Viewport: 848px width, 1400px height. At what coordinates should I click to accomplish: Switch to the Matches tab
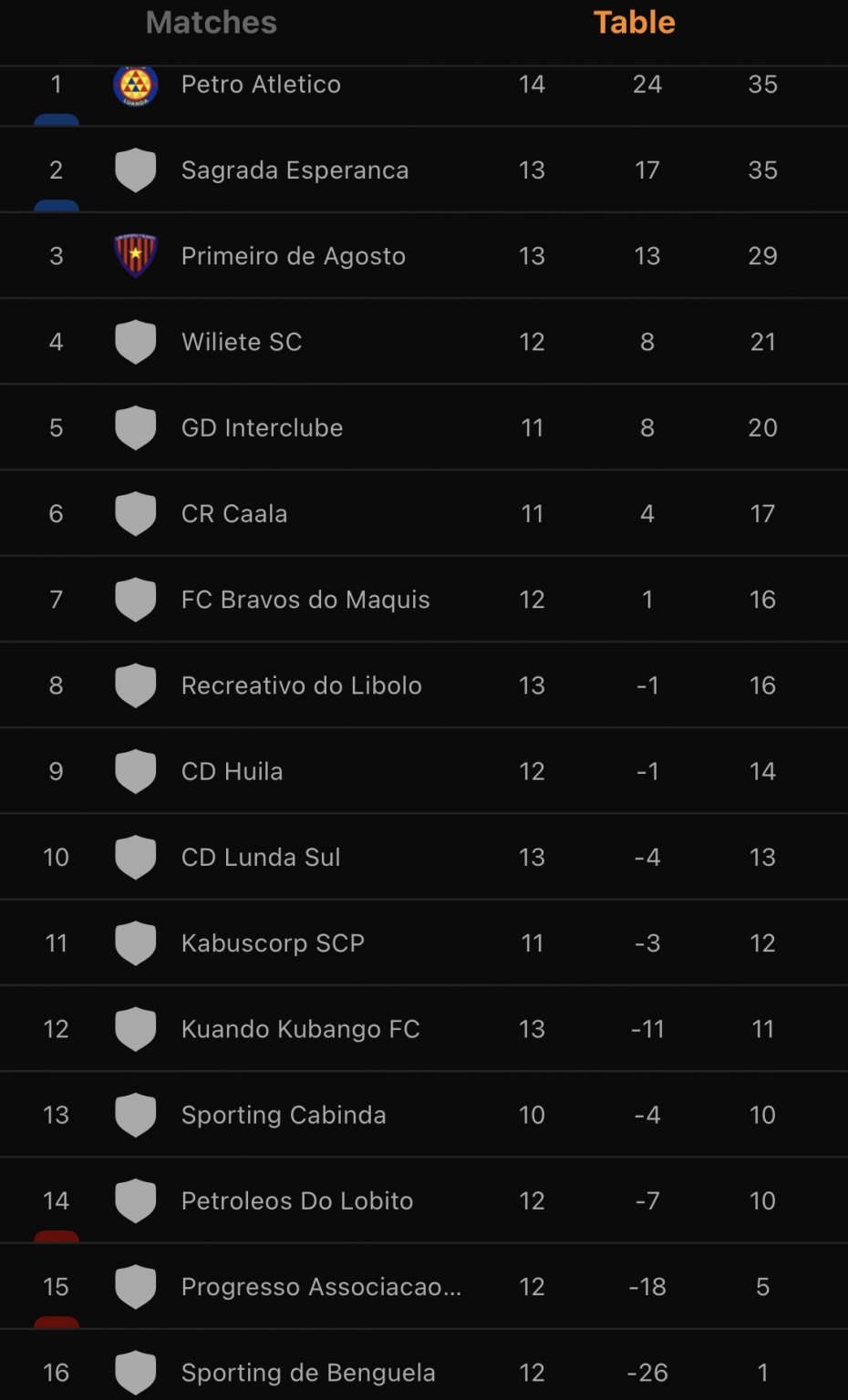pos(211,23)
